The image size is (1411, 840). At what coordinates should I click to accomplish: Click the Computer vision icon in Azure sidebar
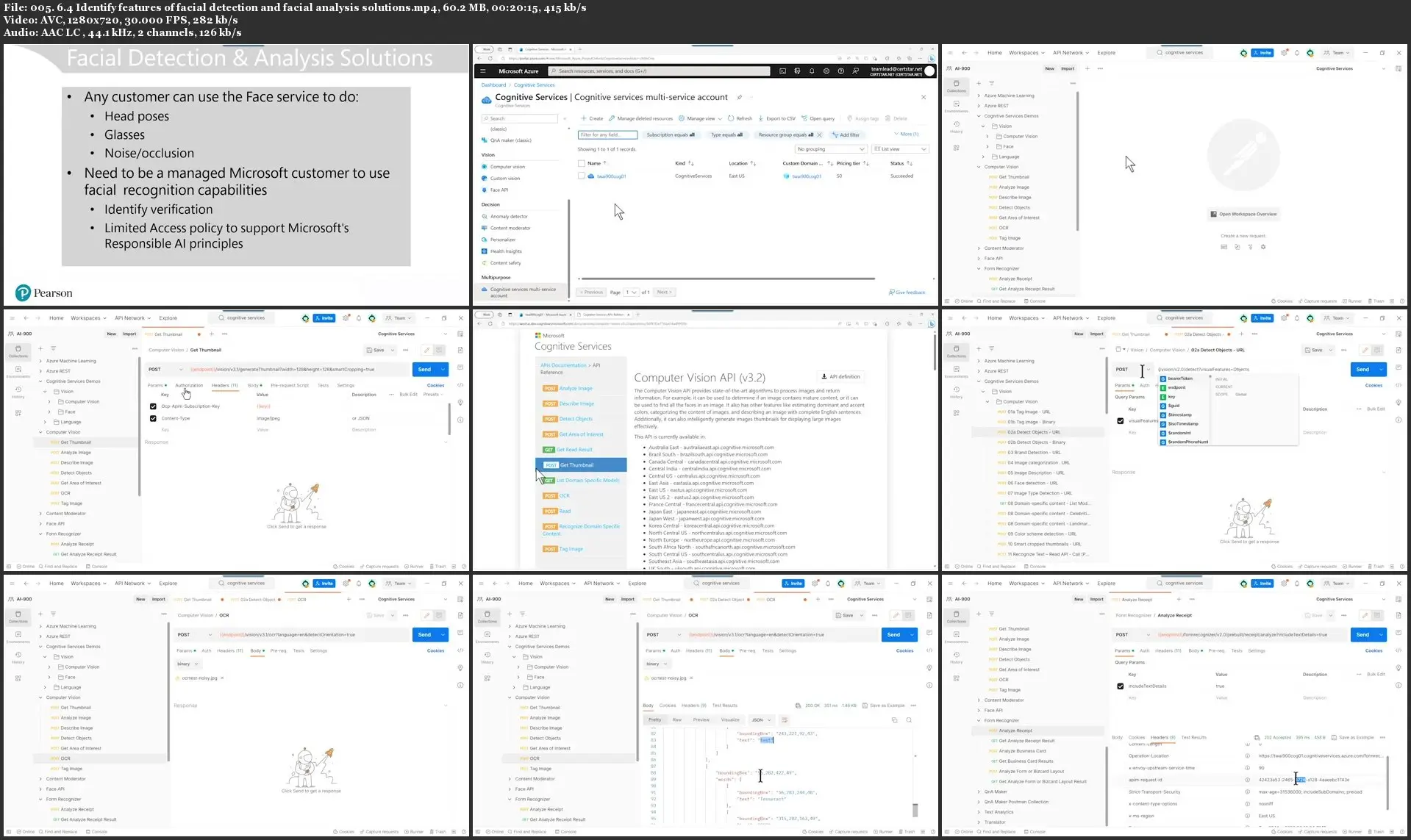pyautogui.click(x=485, y=167)
